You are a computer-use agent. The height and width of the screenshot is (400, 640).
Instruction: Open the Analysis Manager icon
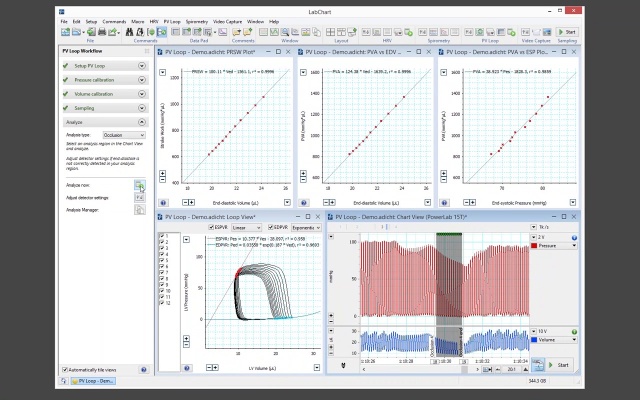click(x=140, y=210)
